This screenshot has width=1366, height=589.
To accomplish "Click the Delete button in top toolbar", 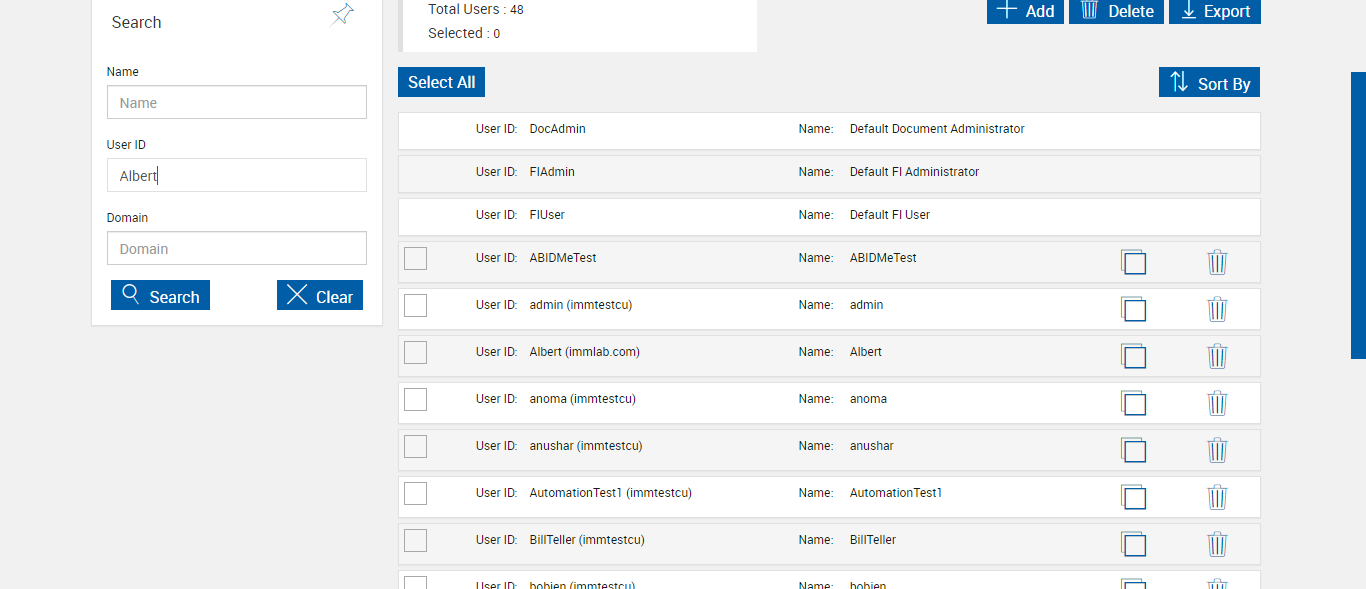I will [1116, 11].
